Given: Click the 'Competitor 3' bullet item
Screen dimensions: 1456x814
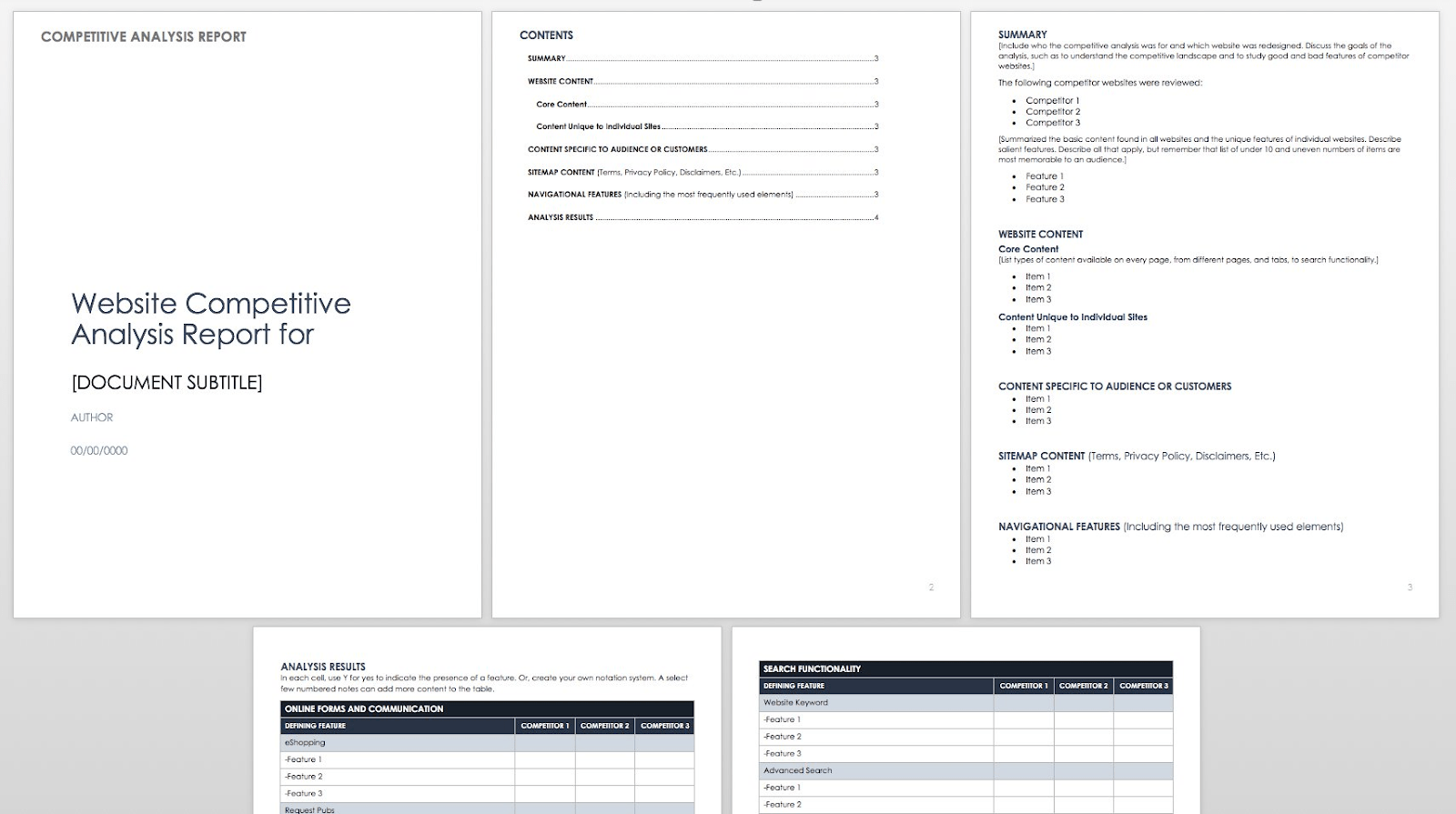Looking at the screenshot, I should [1052, 123].
